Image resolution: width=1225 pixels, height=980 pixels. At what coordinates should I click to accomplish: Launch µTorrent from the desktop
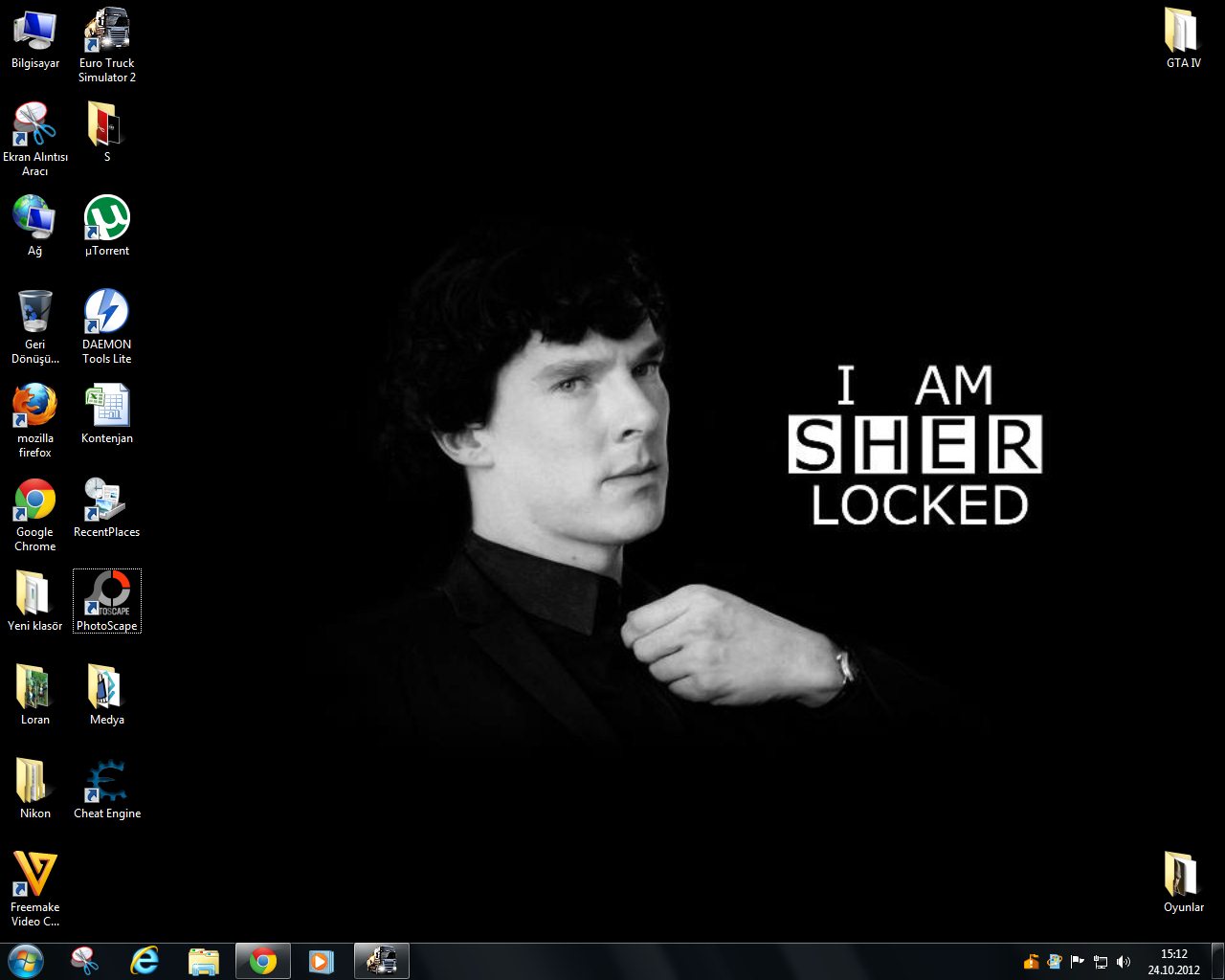click(x=107, y=226)
